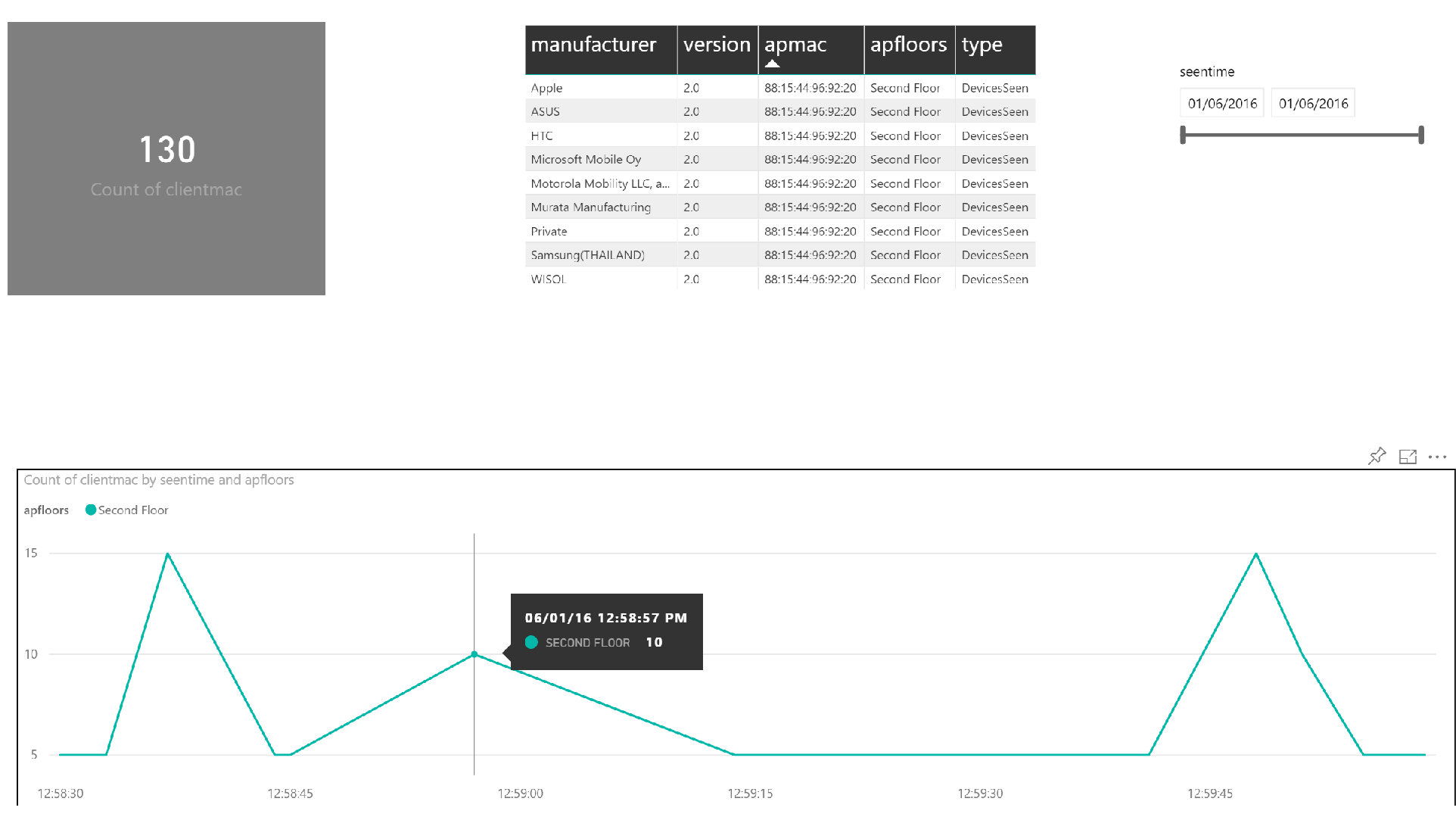
Task: Click the 12:58:30 x-axis label
Action: pyautogui.click(x=61, y=793)
